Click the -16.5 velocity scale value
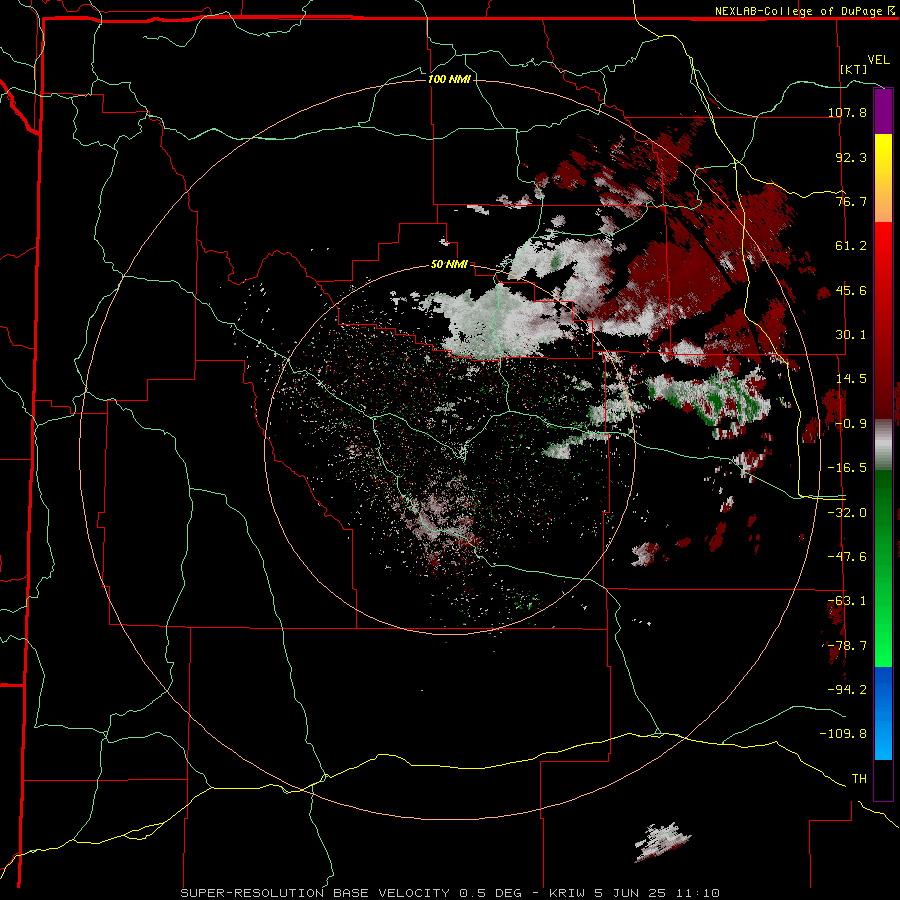This screenshot has width=900, height=900. pos(847,468)
